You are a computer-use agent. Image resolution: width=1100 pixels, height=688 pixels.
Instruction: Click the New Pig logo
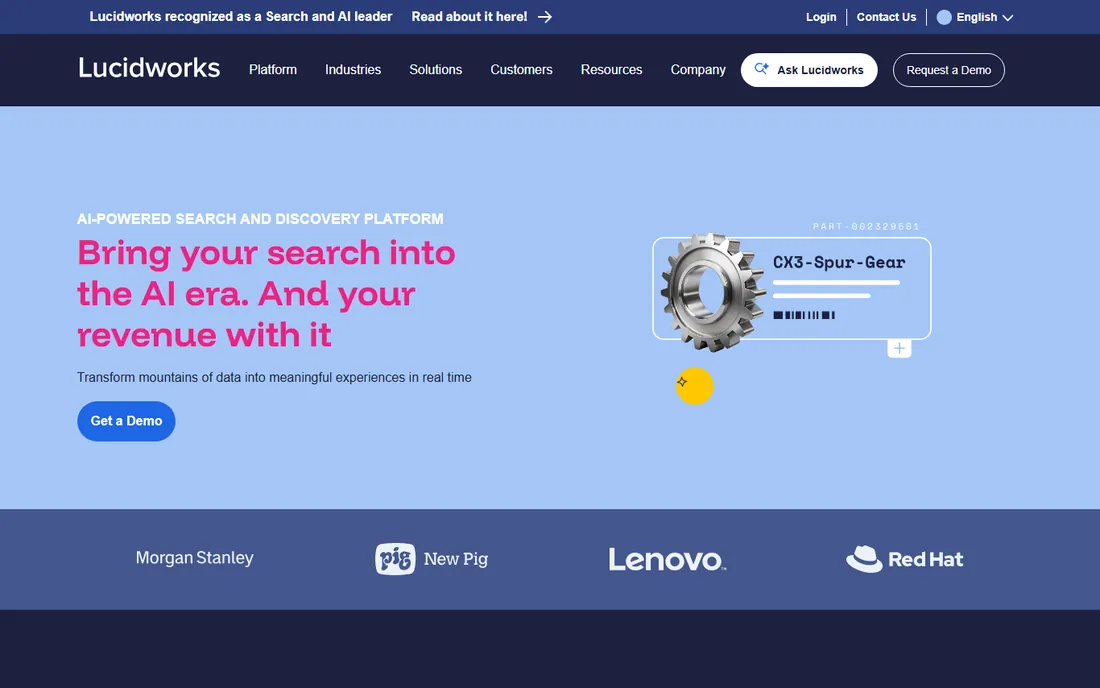pos(431,559)
